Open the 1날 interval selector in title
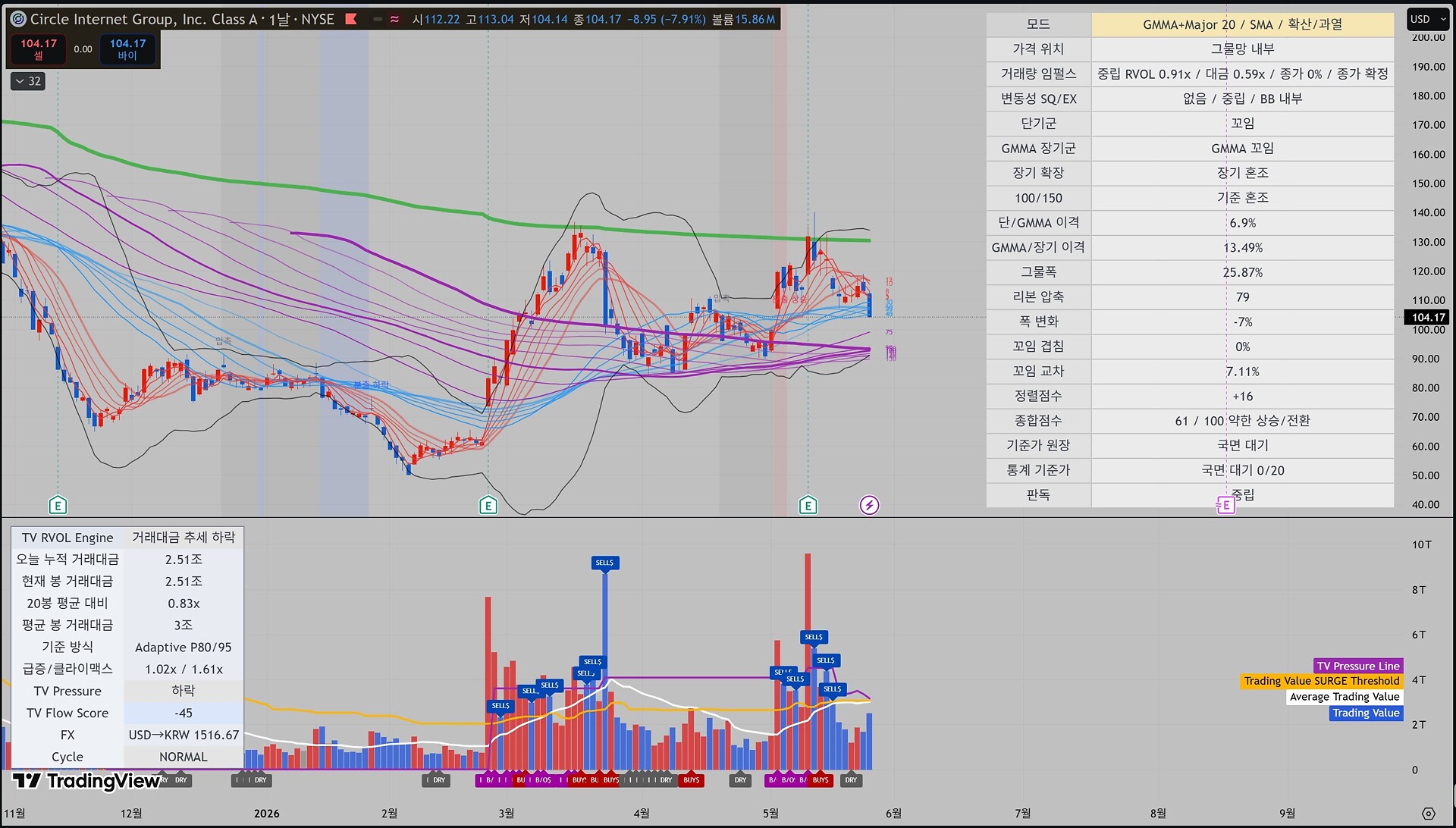Viewport: 1456px width, 828px height. pos(279,19)
